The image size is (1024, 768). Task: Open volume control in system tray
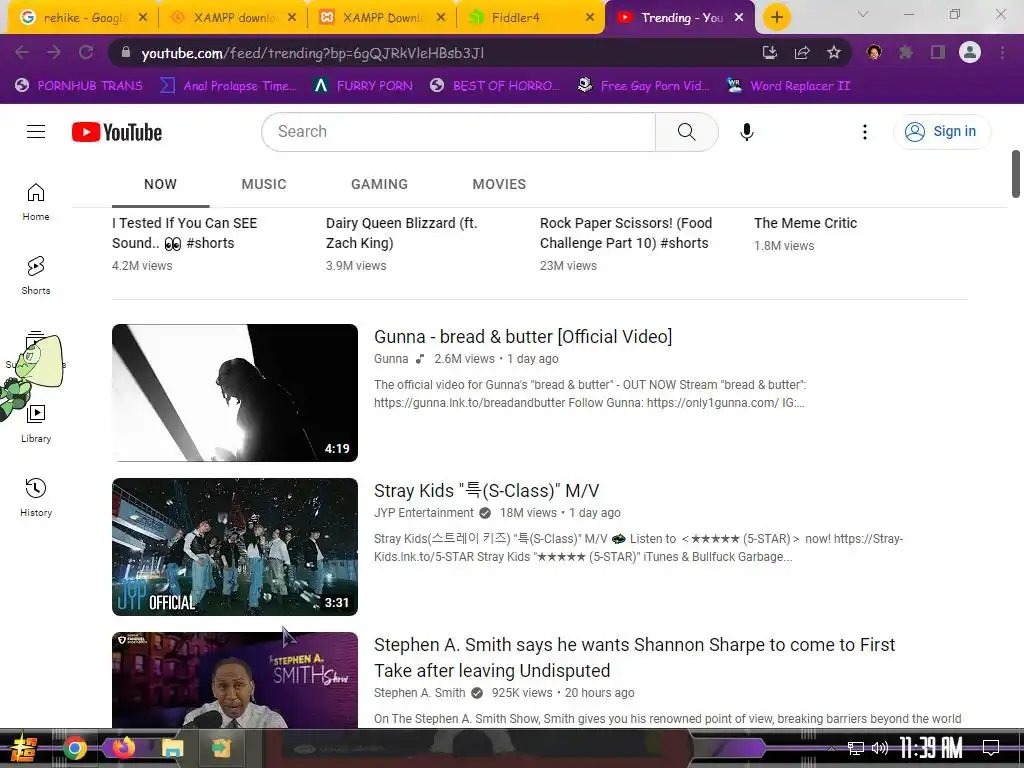[x=880, y=748]
